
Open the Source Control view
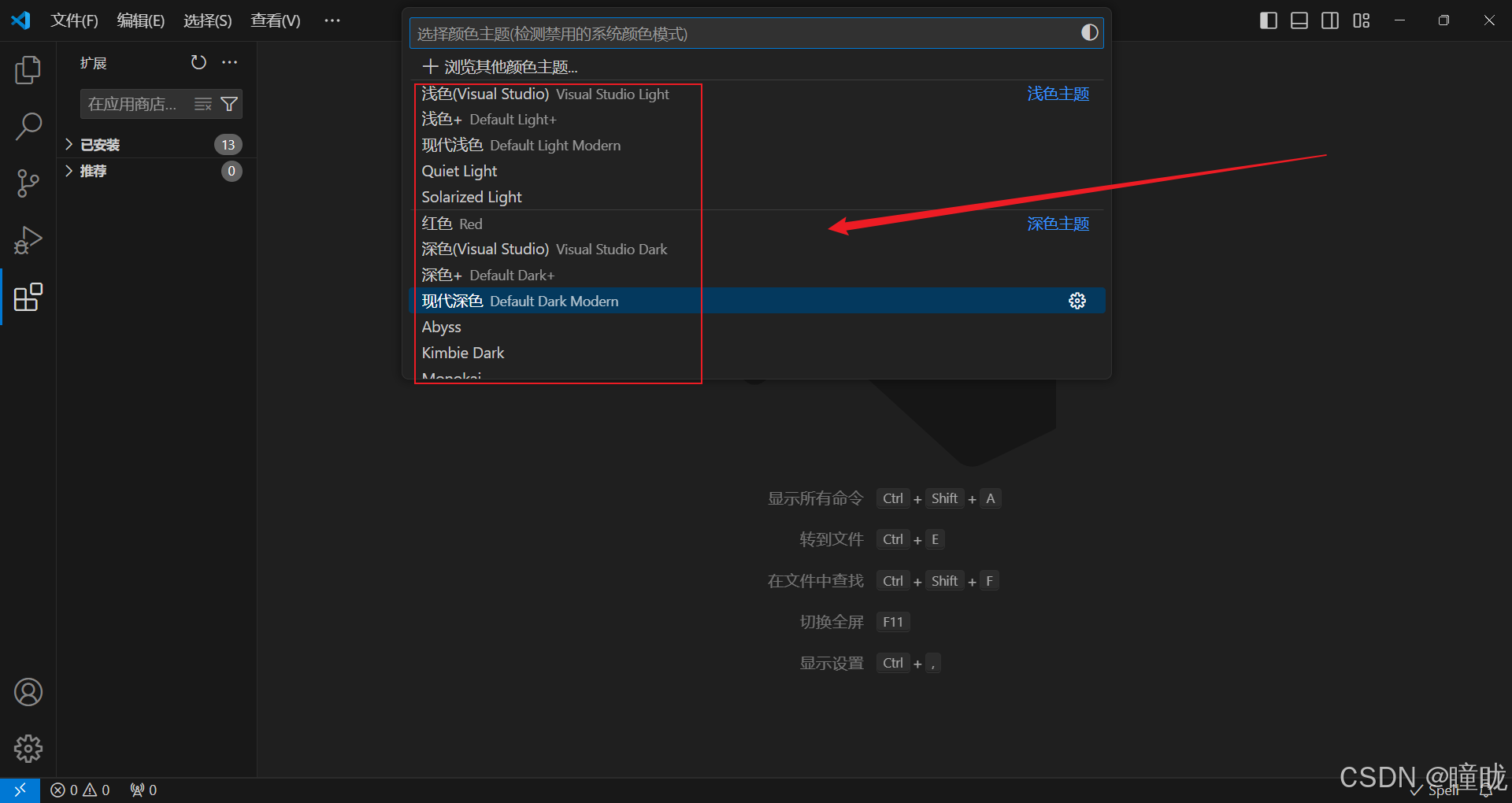[28, 183]
